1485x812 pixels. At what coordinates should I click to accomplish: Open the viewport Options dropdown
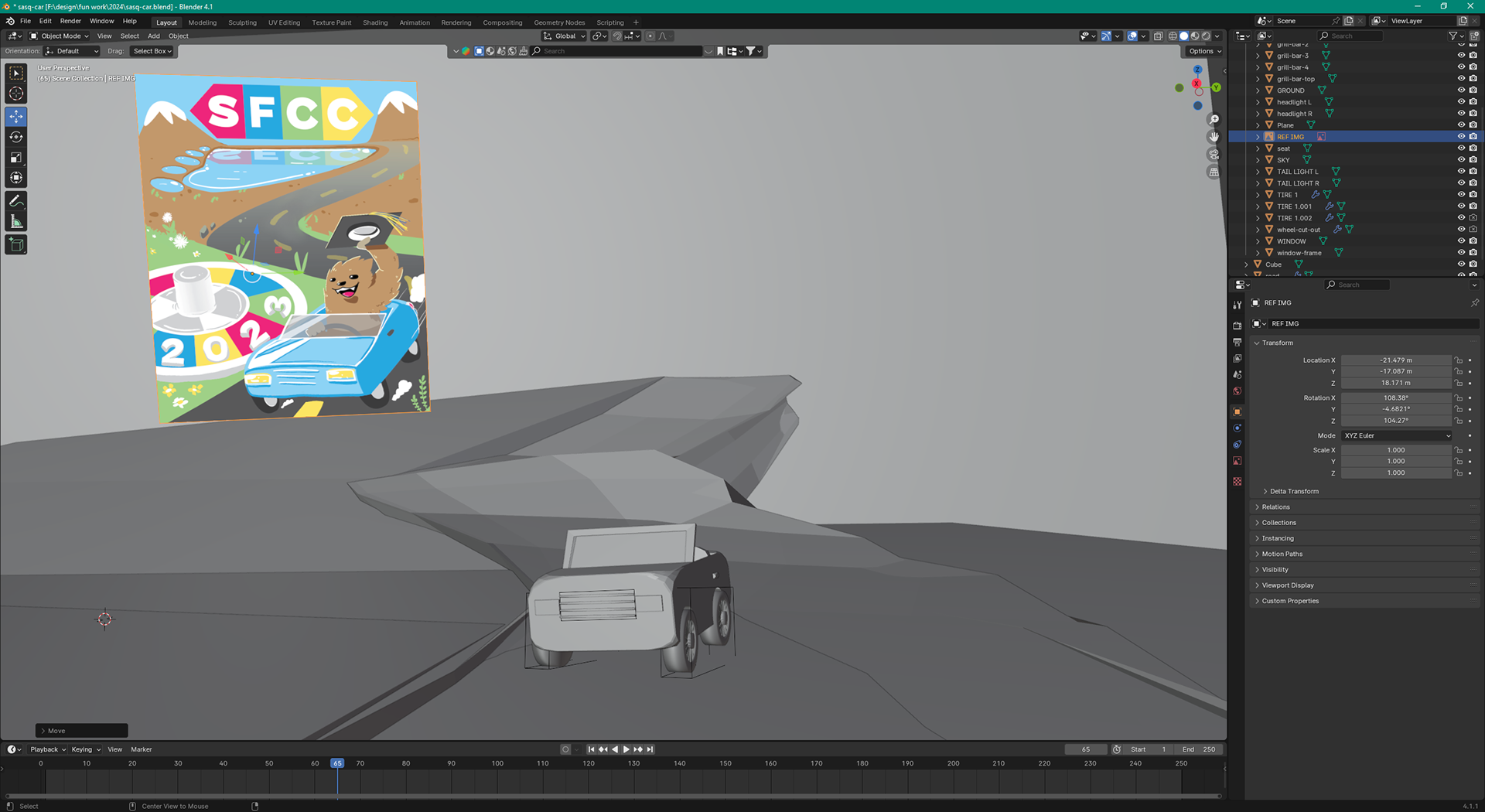point(1204,51)
